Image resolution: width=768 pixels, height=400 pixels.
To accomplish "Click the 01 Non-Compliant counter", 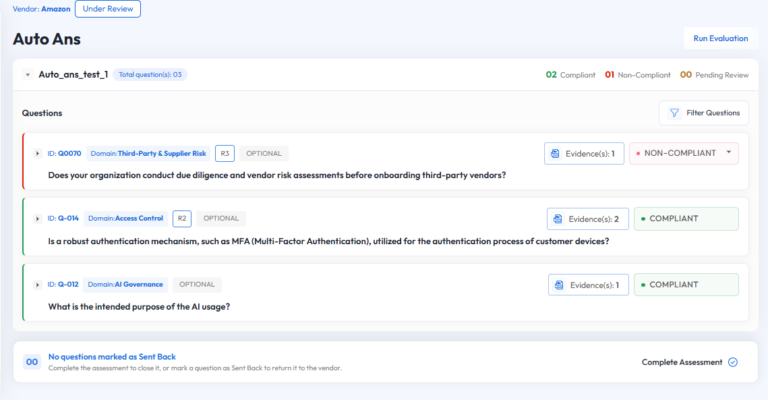I will pos(638,75).
